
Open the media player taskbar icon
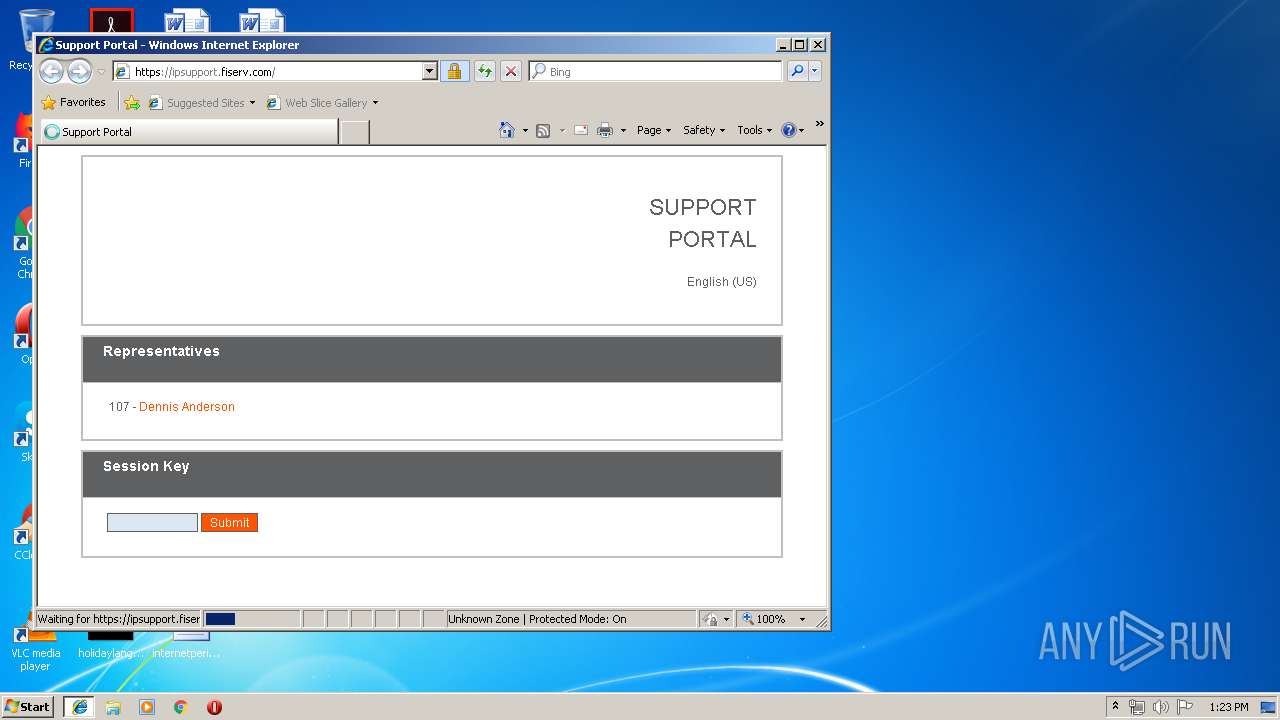(x=147, y=707)
